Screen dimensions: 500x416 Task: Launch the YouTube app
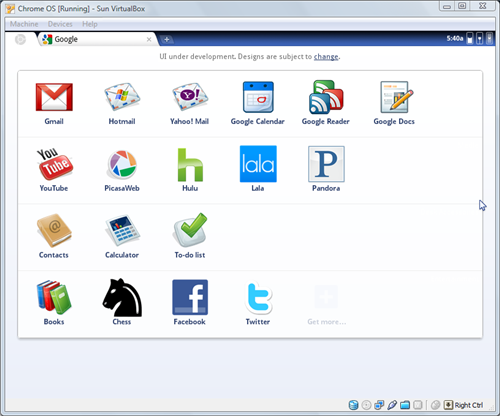pyautogui.click(x=54, y=164)
